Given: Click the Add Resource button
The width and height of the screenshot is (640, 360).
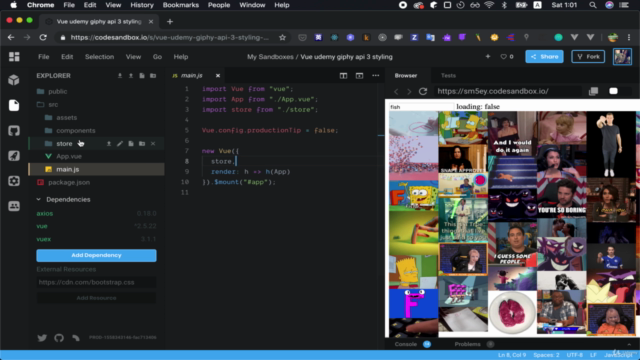Looking at the screenshot, I should 96,298.
